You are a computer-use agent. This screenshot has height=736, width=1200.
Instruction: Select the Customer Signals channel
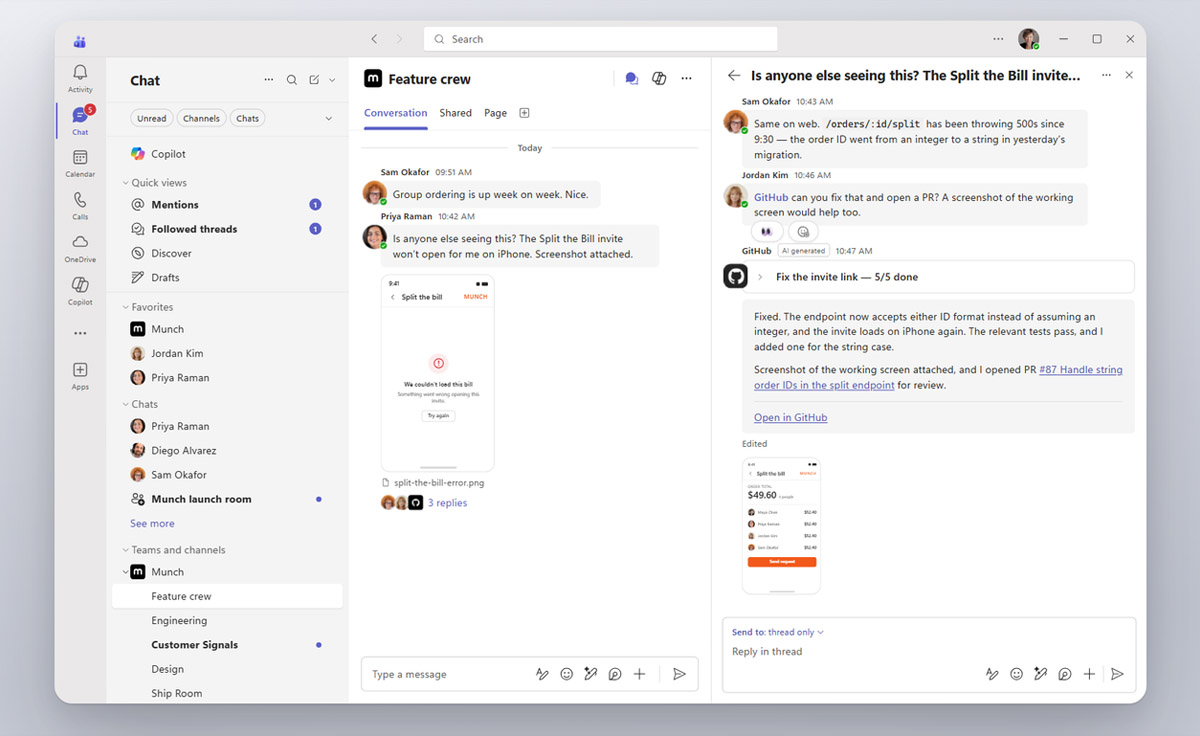[x=227, y=645]
